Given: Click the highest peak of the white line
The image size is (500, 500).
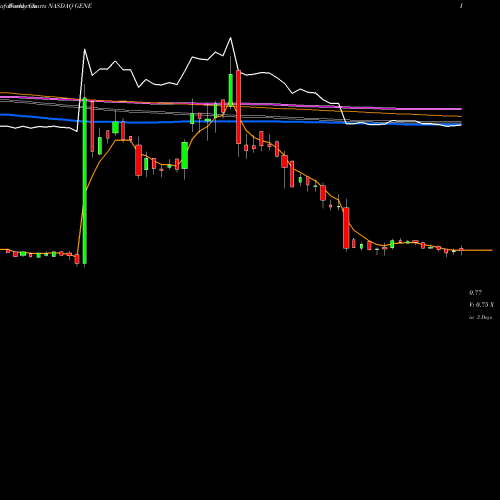Looking at the screenshot, I should point(231,38).
